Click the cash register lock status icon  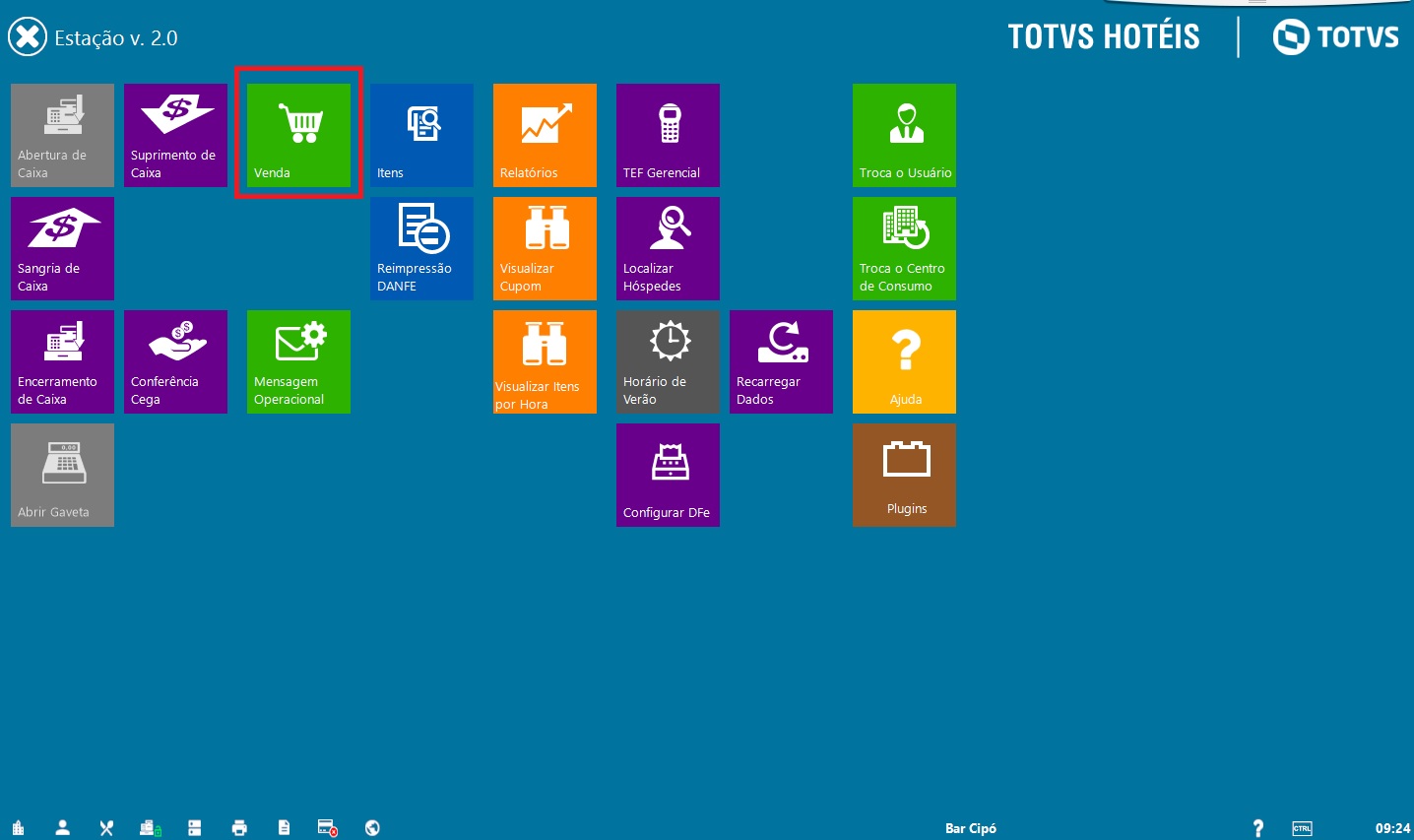pos(151,828)
